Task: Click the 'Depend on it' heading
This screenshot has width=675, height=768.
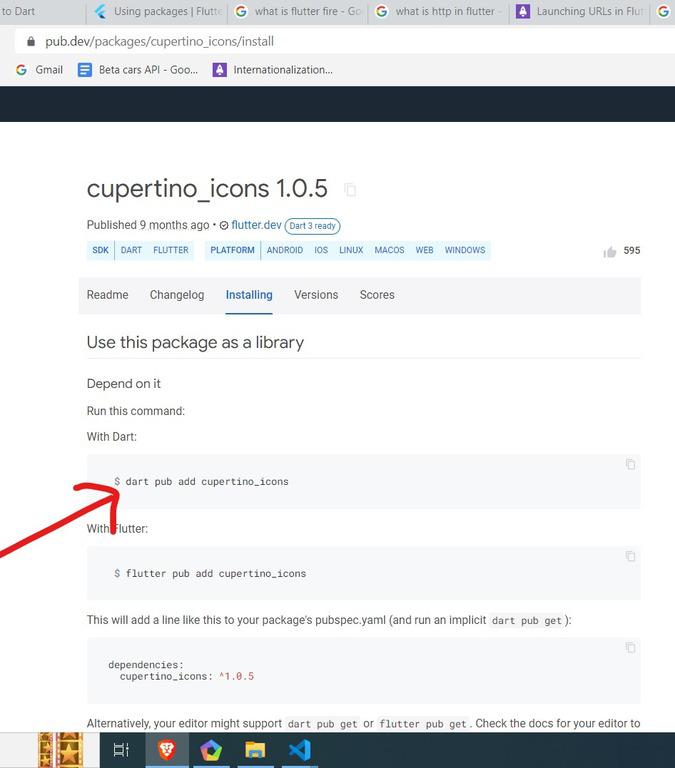Action: pyautogui.click(x=123, y=384)
